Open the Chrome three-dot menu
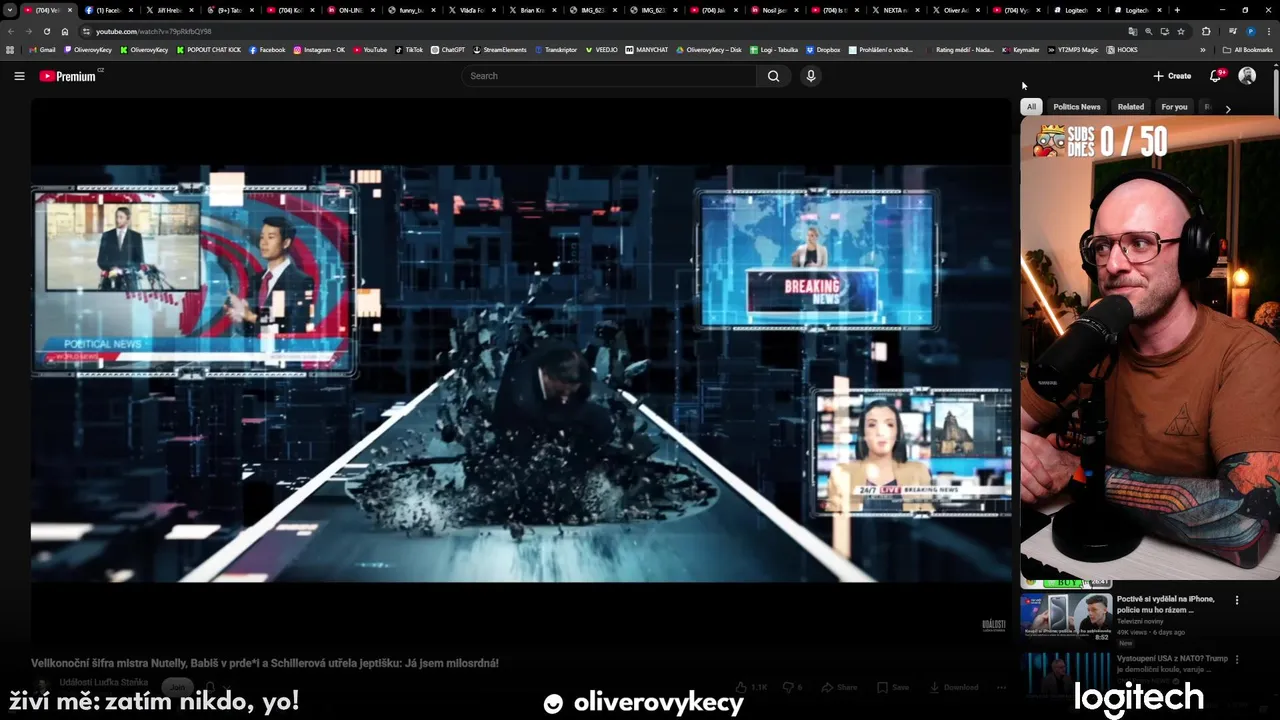 point(1269,31)
